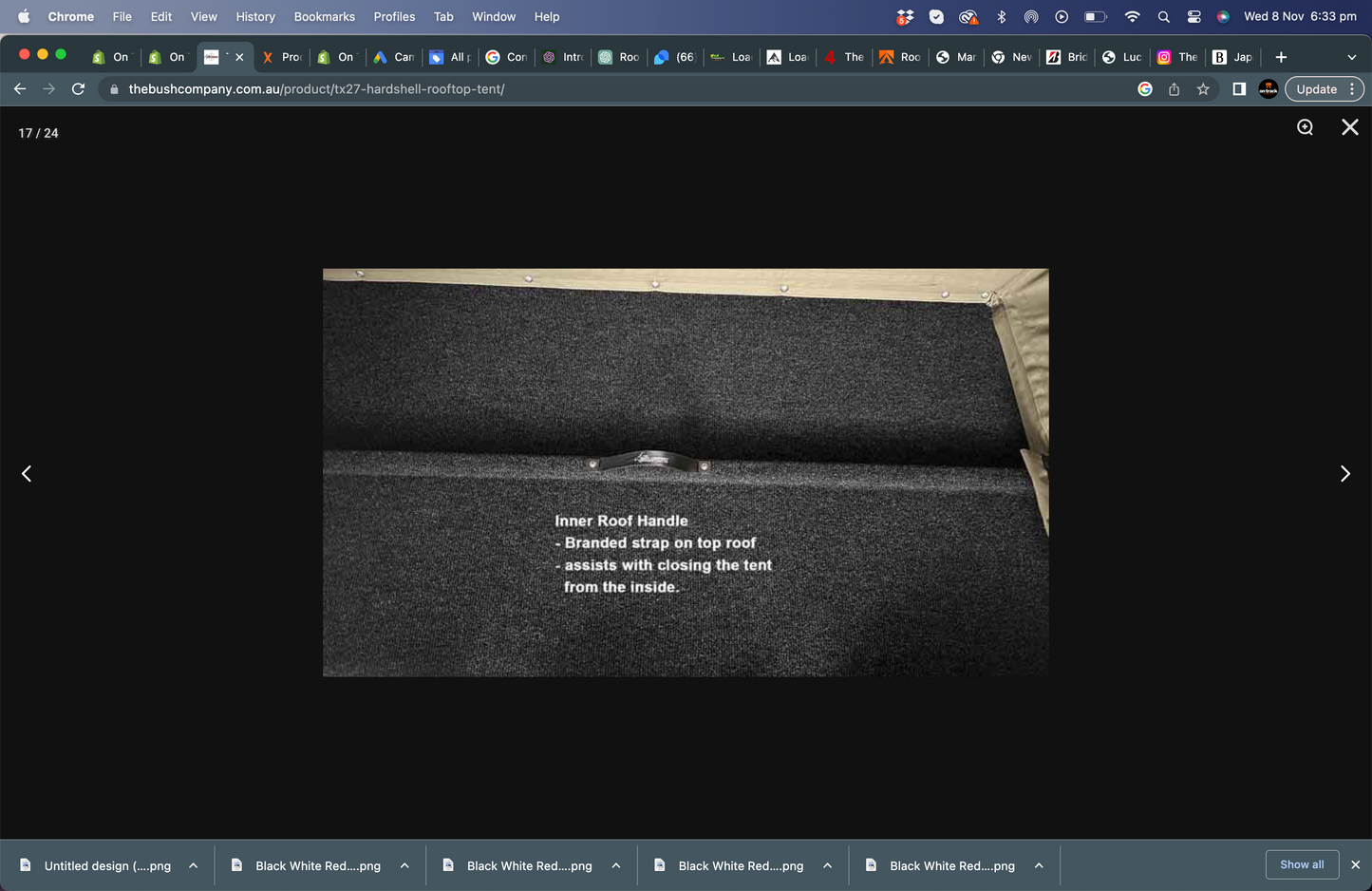Open the Chrome profile avatar

click(x=1268, y=89)
